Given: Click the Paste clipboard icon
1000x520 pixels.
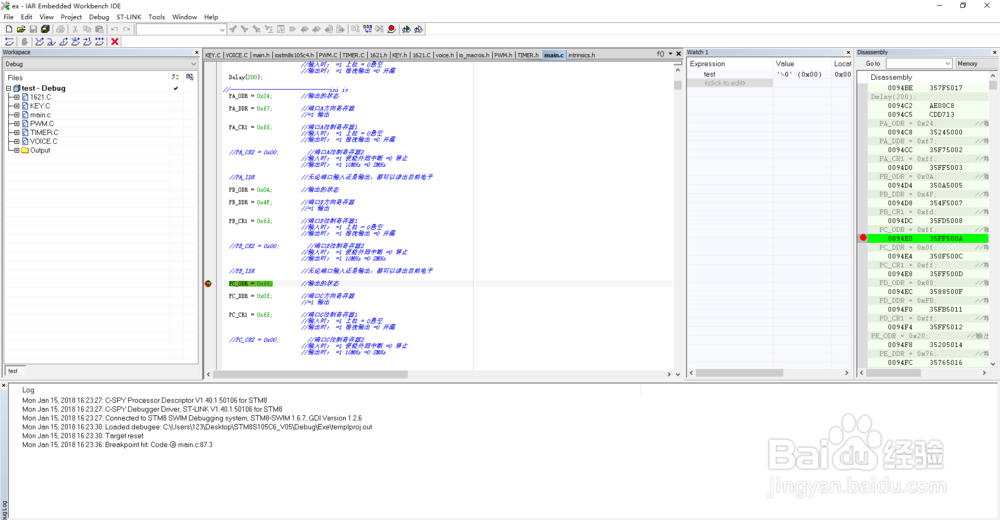Looking at the screenshot, I should coord(99,29).
